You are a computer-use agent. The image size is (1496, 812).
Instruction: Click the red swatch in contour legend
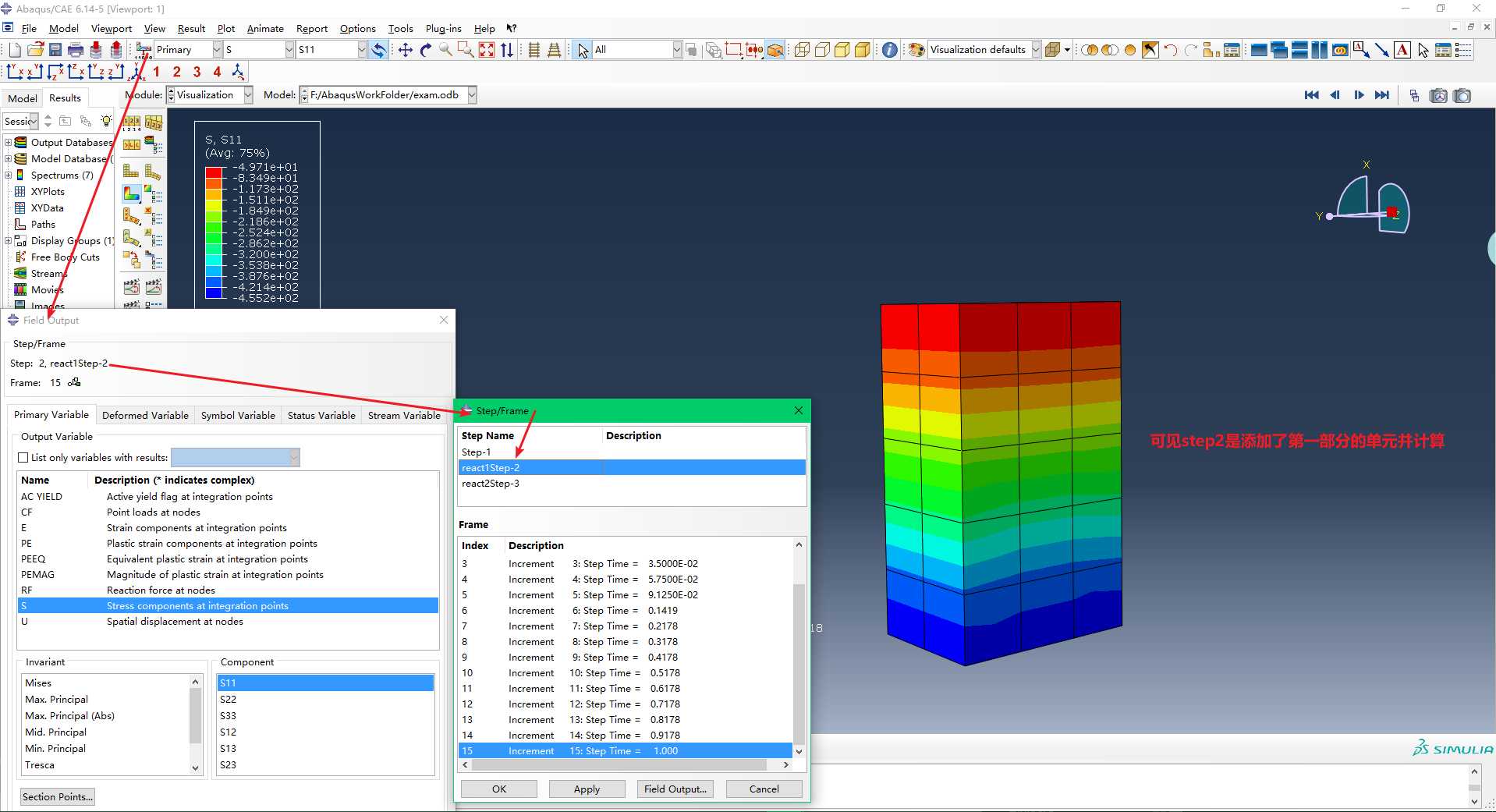click(x=214, y=172)
